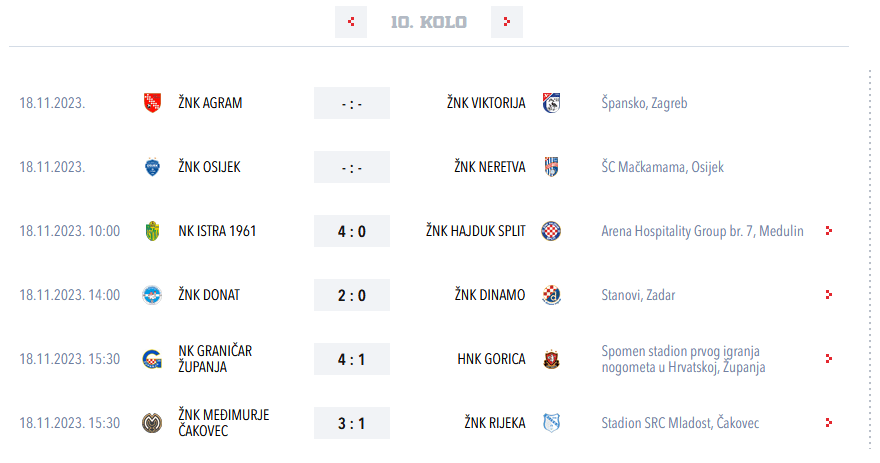
Task: Click the ŽNK Donat club crest
Action: 152,295
